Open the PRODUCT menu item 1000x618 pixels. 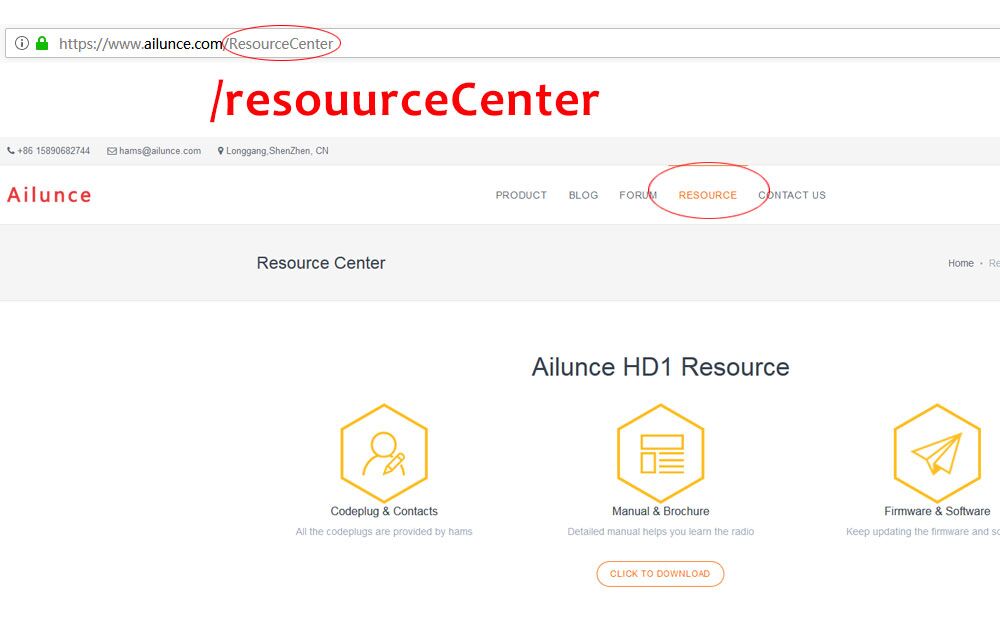(521, 195)
